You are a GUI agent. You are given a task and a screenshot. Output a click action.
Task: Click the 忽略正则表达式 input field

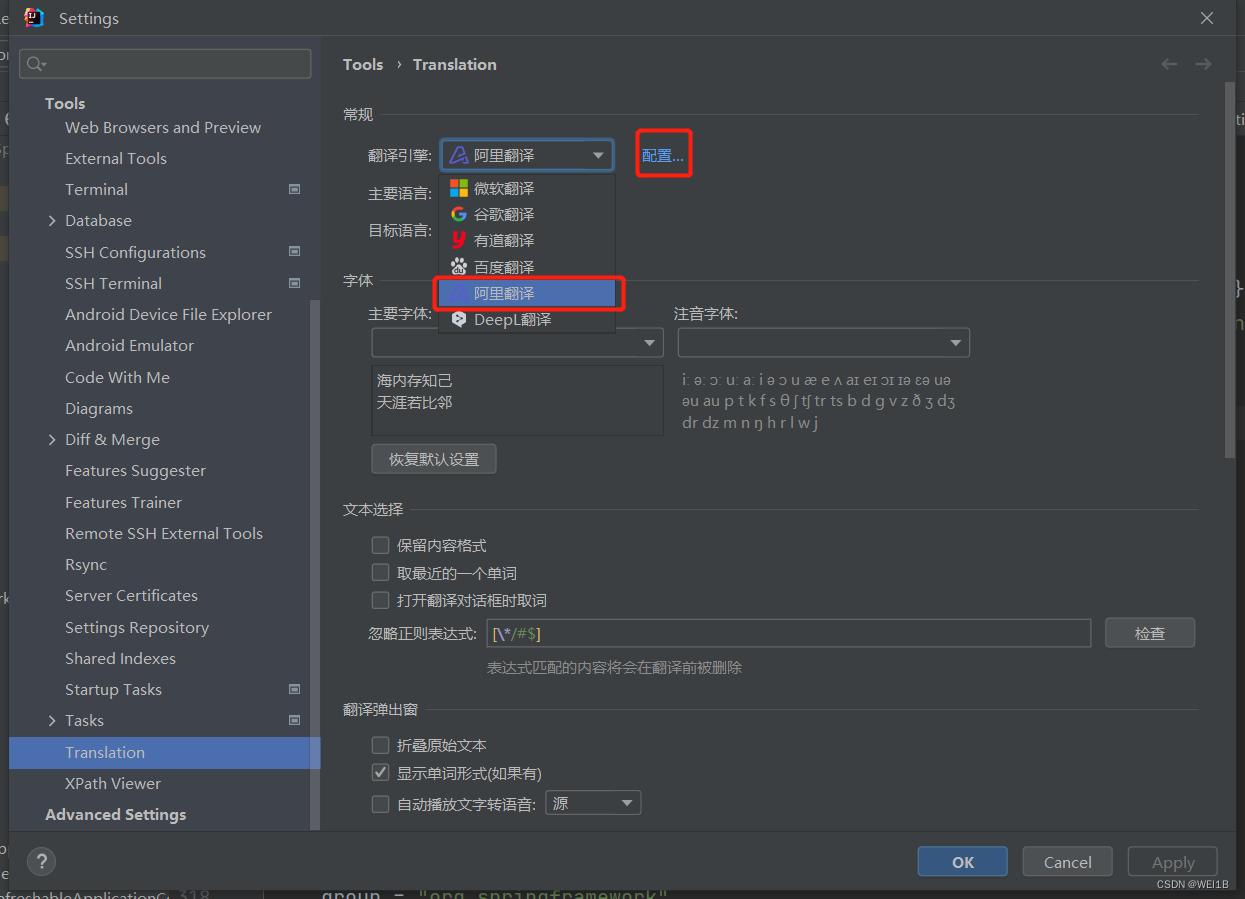coord(788,633)
